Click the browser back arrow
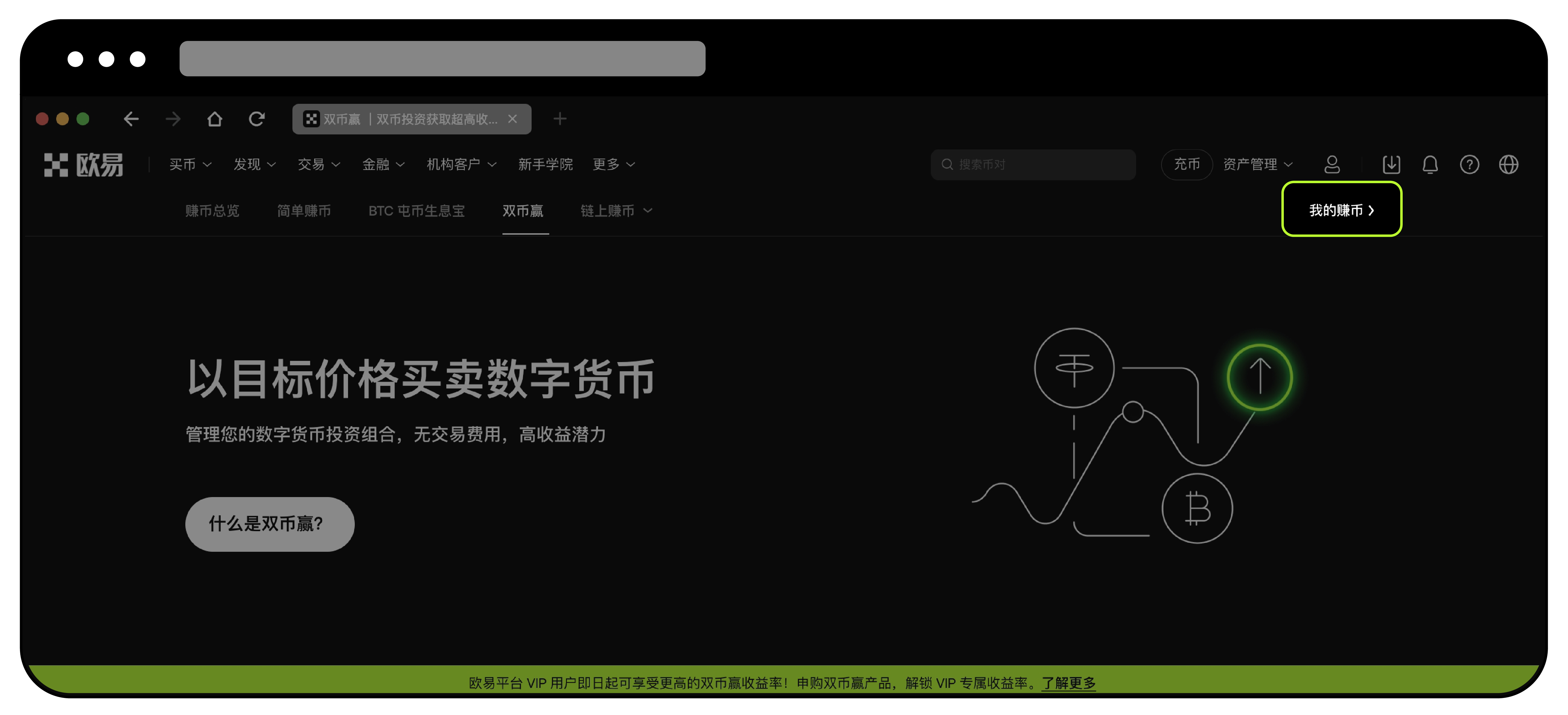Screen dimensions: 1568x715 pyautogui.click(x=132, y=119)
